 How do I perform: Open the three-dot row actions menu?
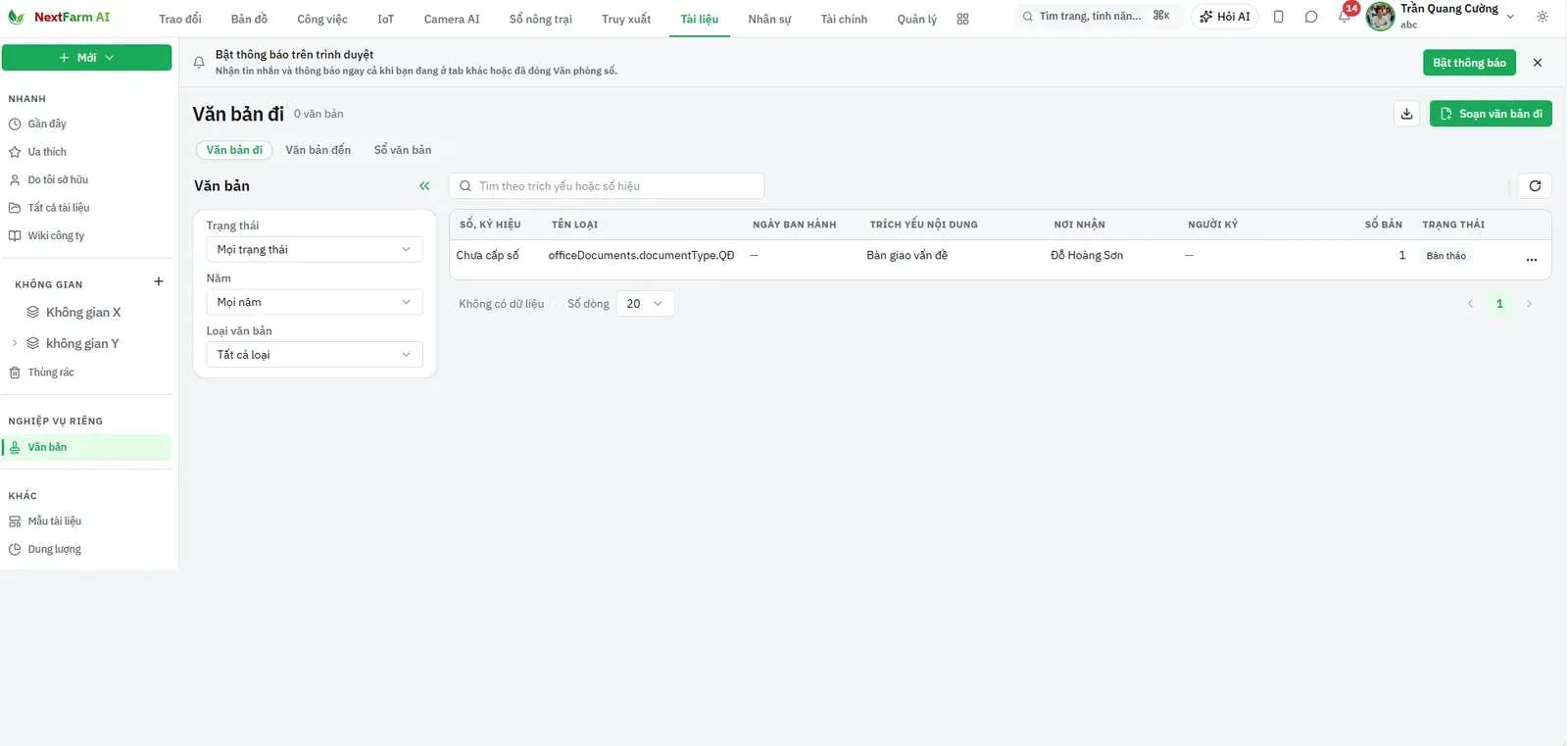[1531, 260]
